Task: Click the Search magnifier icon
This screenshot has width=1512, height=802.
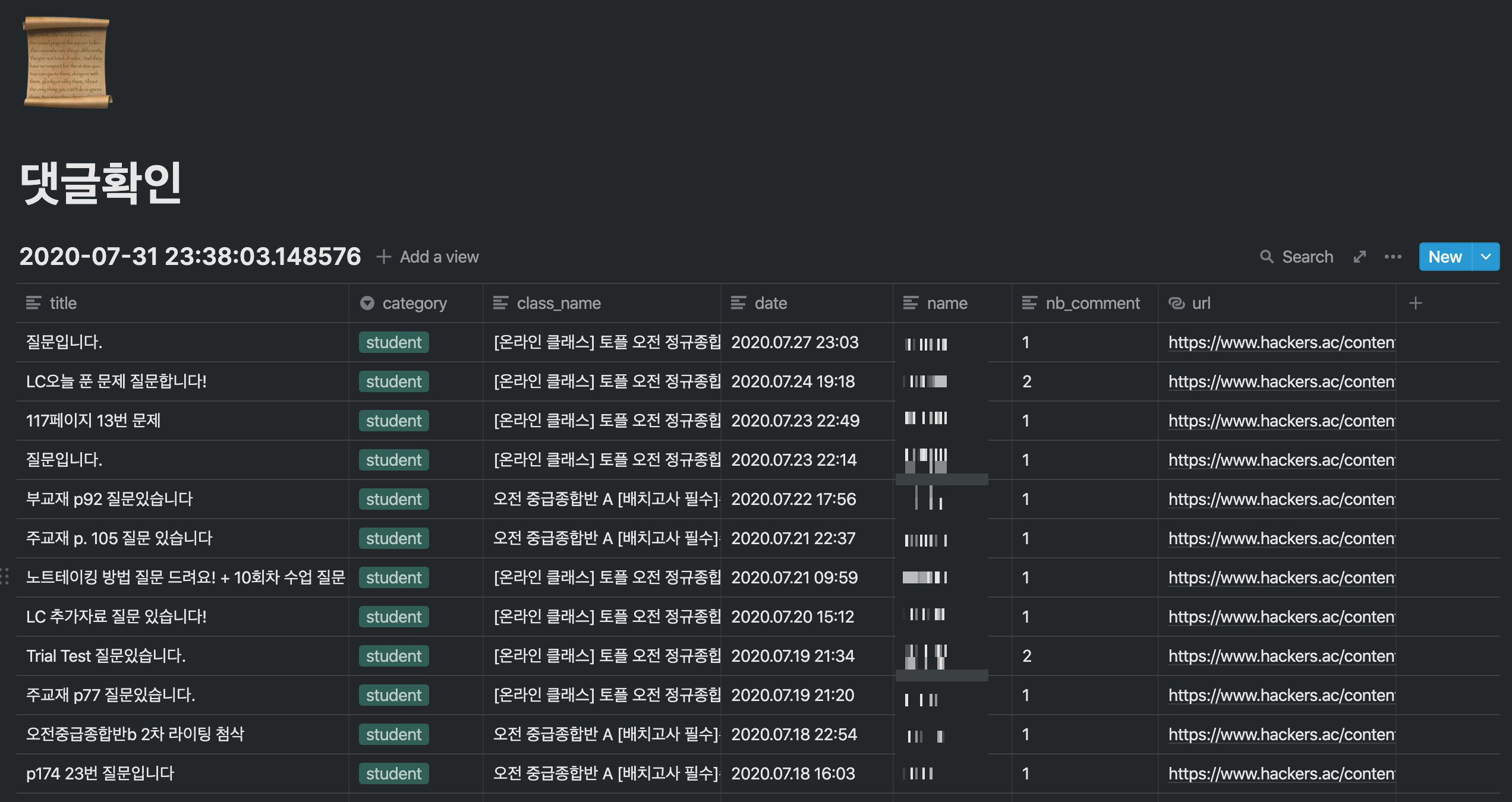Action: coord(1267,257)
